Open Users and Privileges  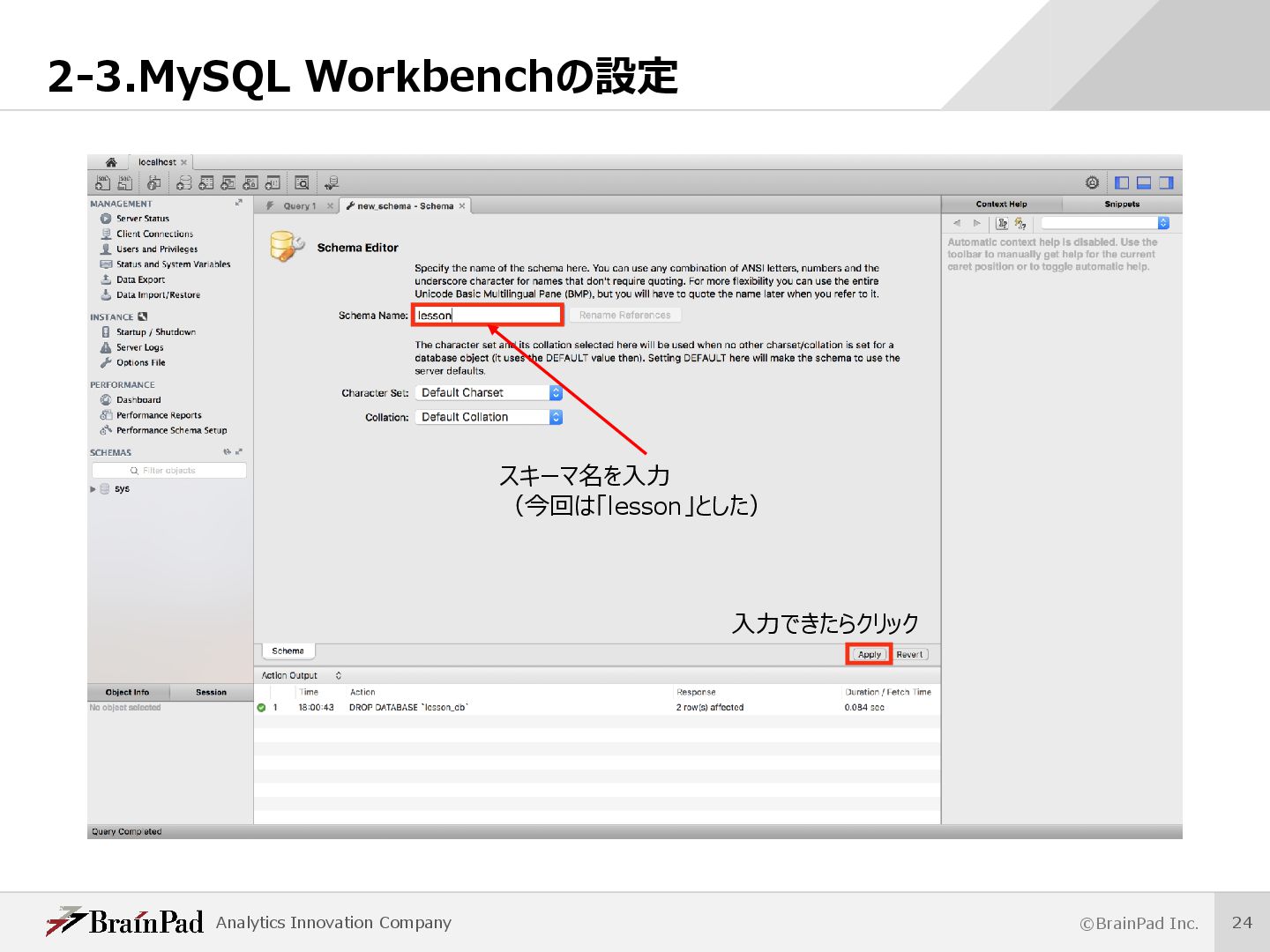click(x=149, y=249)
